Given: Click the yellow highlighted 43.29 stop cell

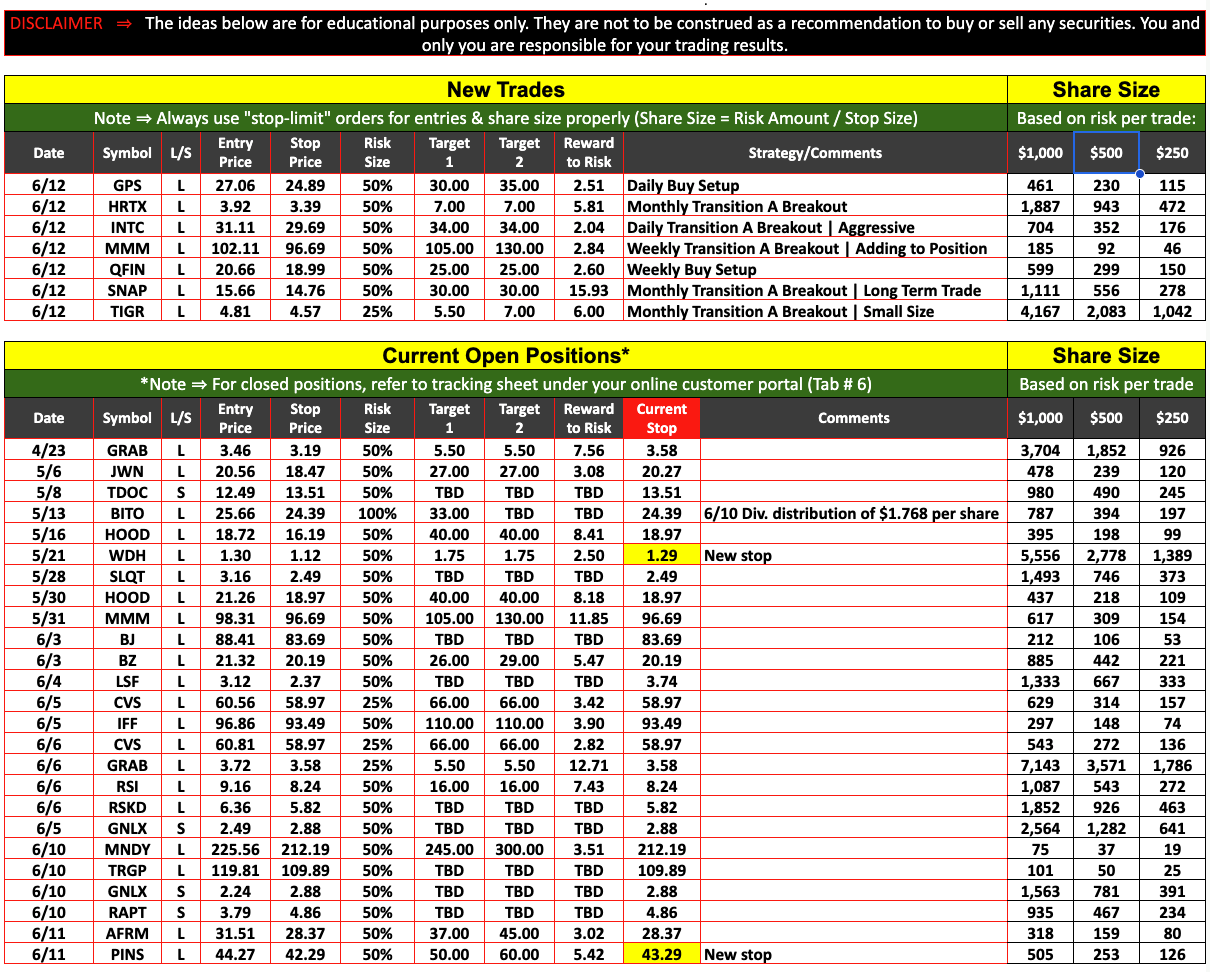Looking at the screenshot, I should (x=661, y=954).
